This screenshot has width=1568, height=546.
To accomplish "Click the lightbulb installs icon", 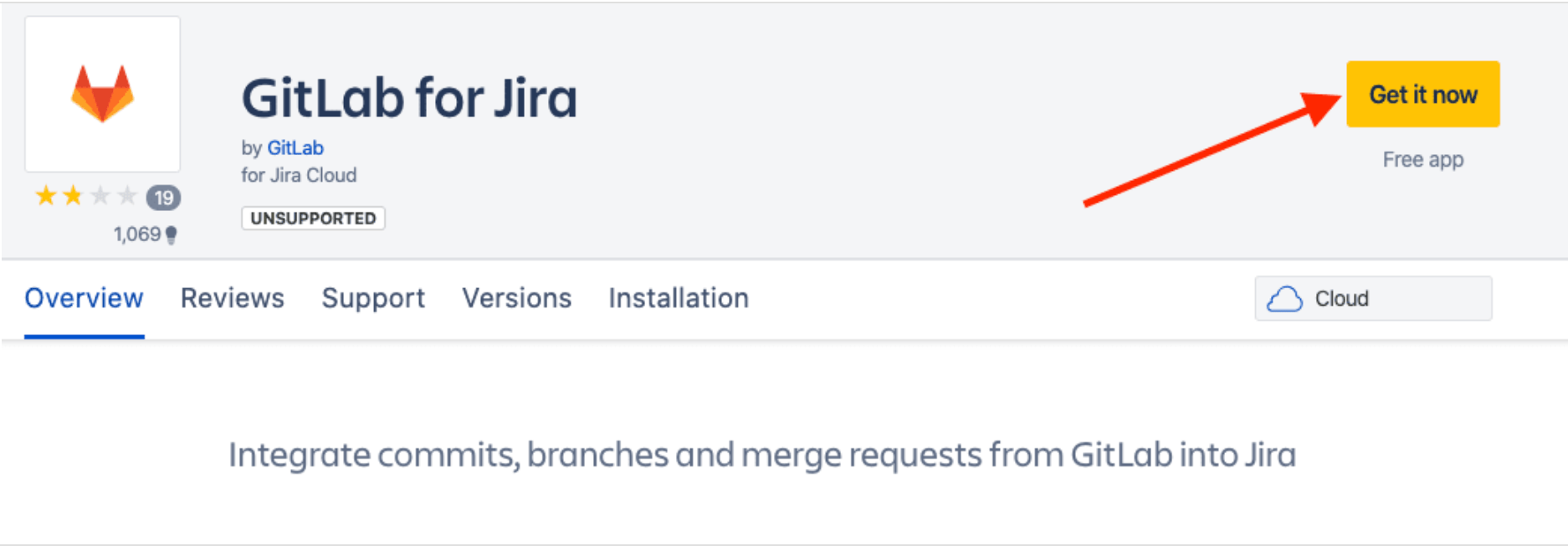I will [x=172, y=234].
